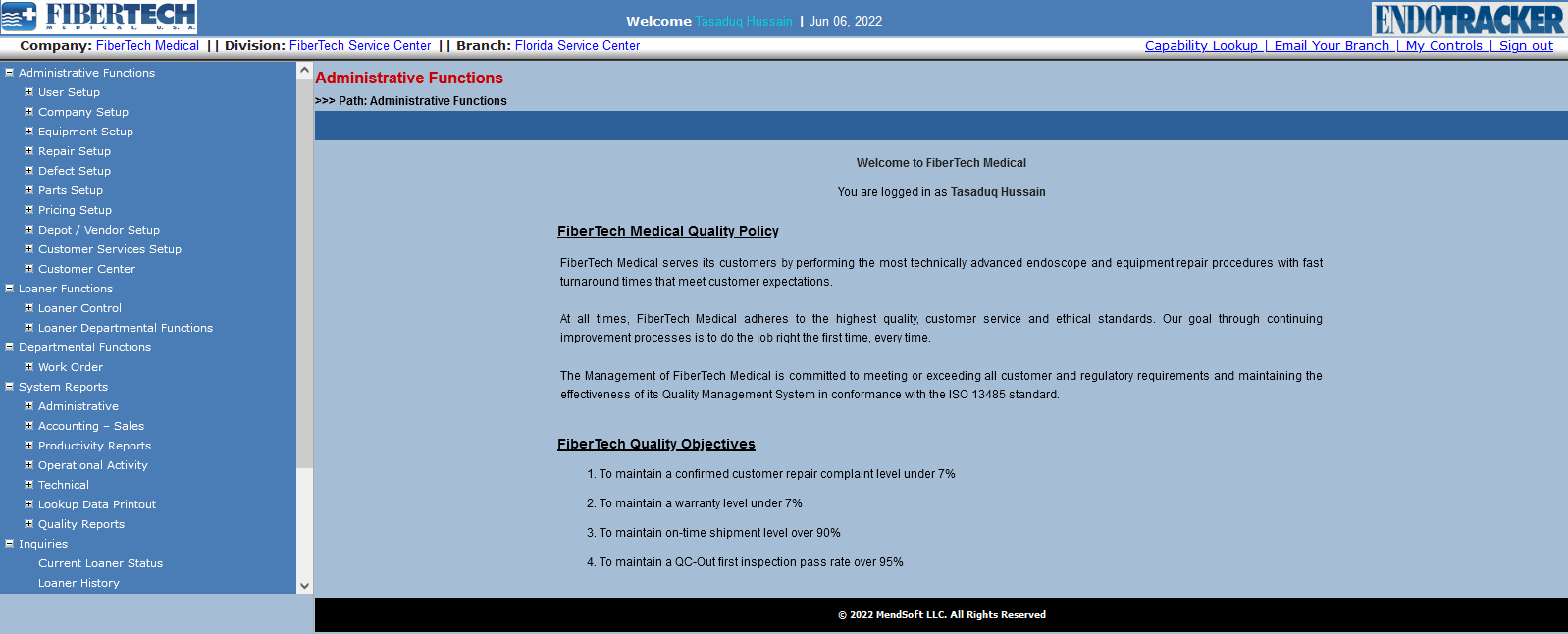This screenshot has width=1568, height=634.
Task: Collapse the Loaner Functions minus icon
Action: tap(9, 289)
